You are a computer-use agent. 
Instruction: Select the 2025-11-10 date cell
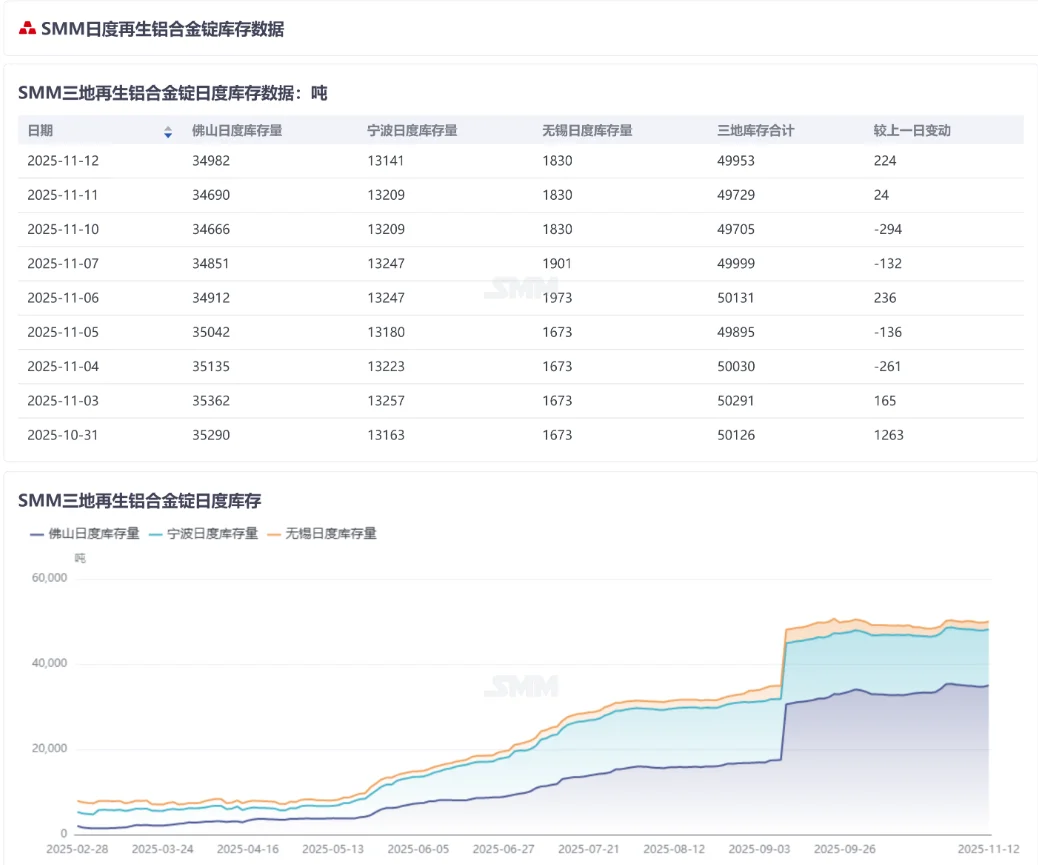[x=63, y=230]
